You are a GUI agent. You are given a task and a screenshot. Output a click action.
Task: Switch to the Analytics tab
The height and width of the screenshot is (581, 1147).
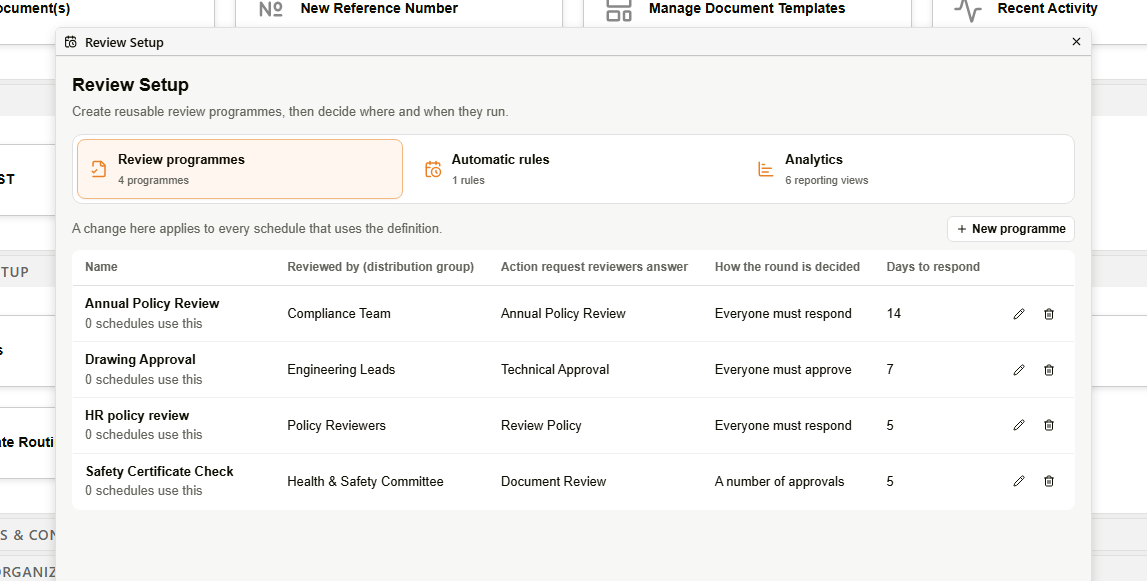click(907, 169)
